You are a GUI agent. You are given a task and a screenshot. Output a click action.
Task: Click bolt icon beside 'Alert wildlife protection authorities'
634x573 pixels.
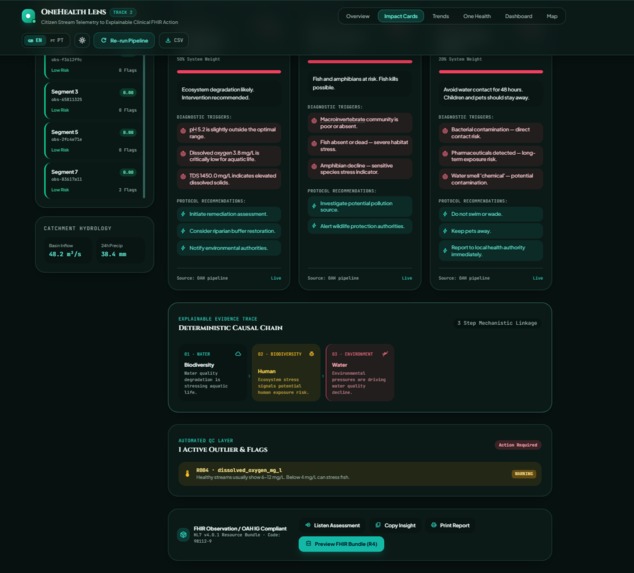tap(314, 226)
